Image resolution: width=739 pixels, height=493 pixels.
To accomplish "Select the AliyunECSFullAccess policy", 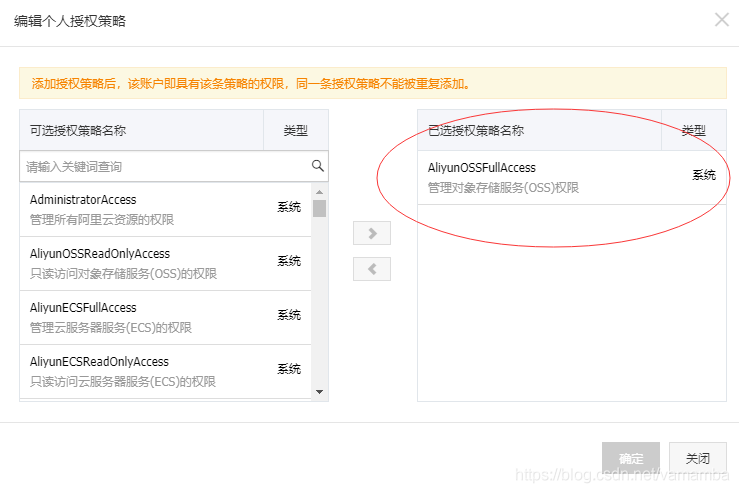I will point(165,318).
